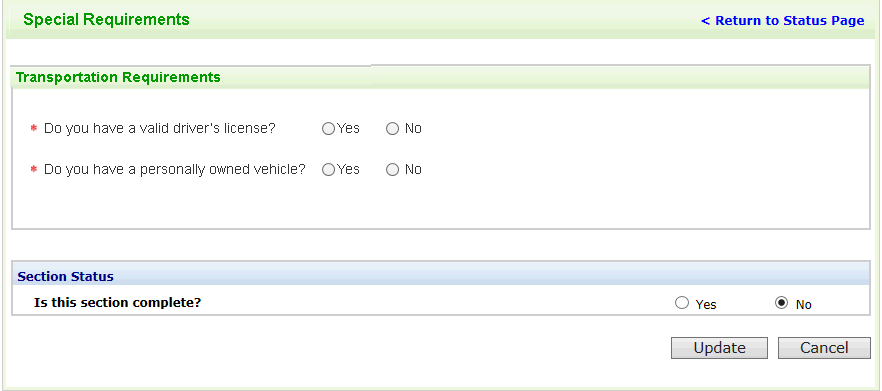Click the driver's license question text
The width and height of the screenshot is (882, 391).
coord(160,129)
